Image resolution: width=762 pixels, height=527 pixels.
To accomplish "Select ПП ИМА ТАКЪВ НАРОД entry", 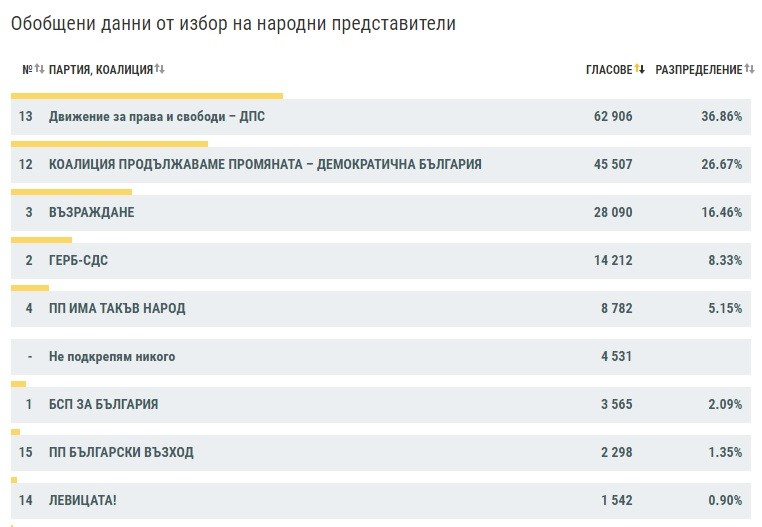I will (x=117, y=309).
